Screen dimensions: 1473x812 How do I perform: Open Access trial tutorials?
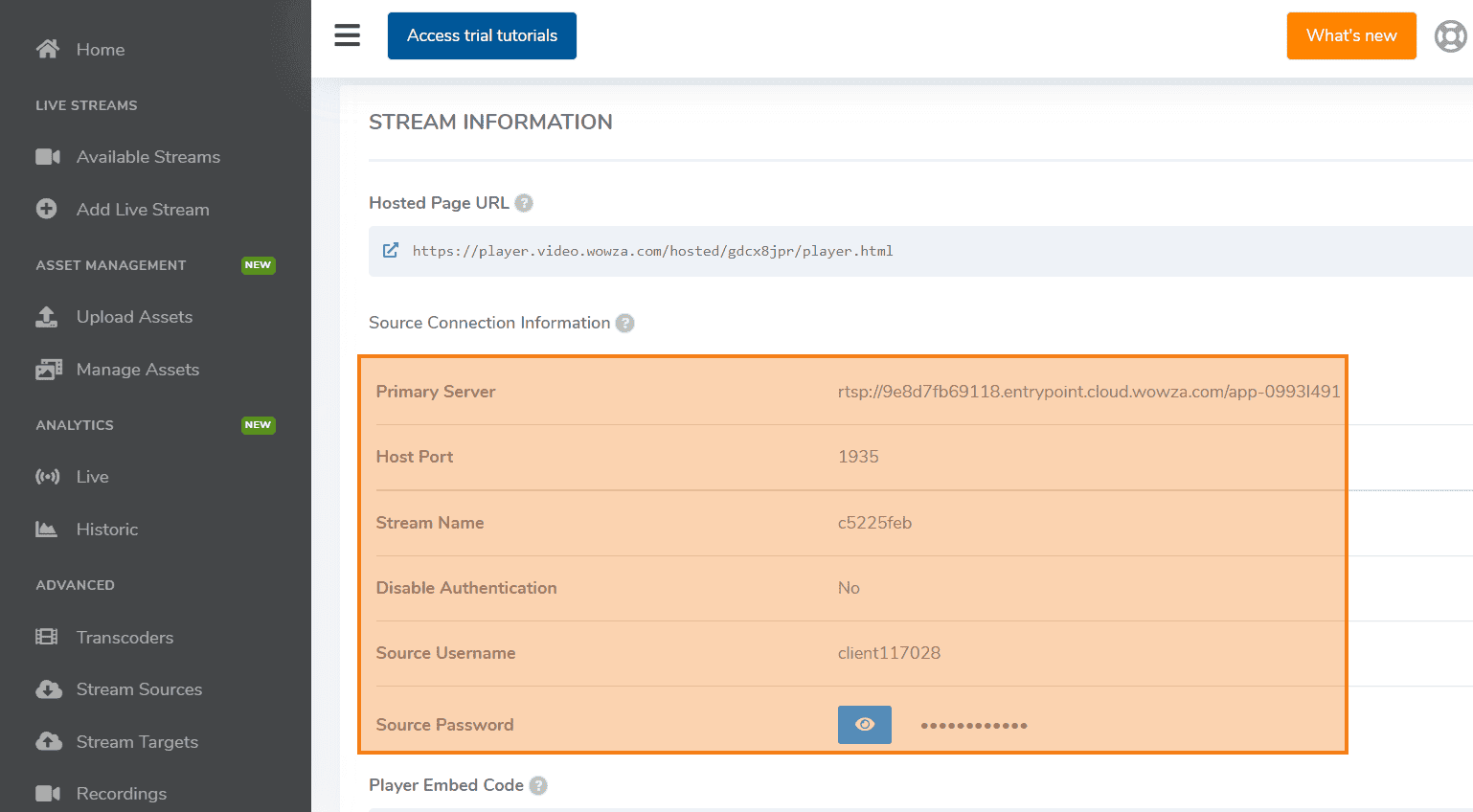point(482,35)
